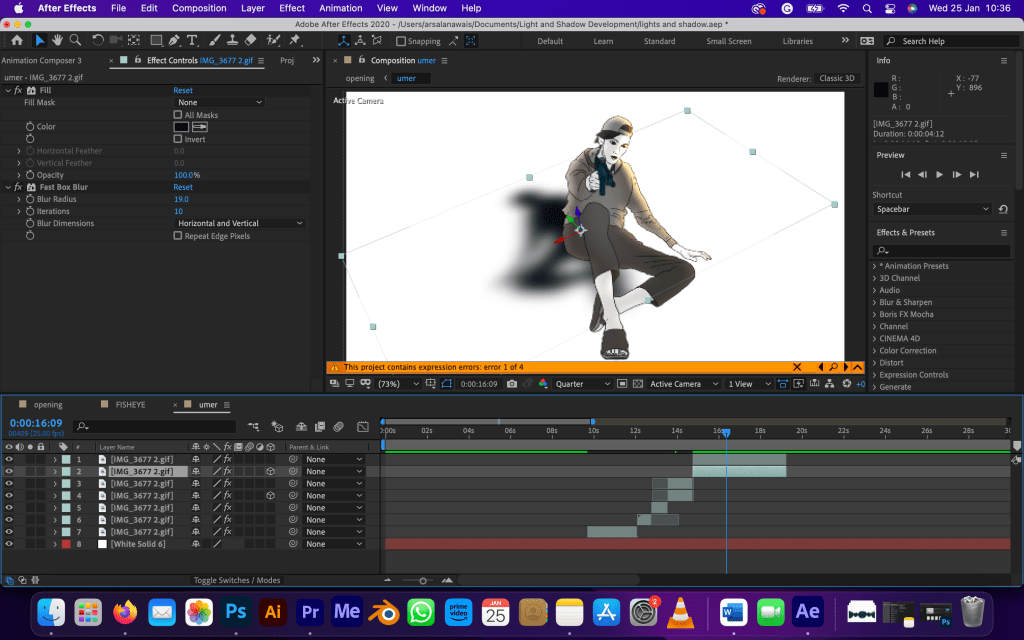Expand the Blur & Sharpen effects category
This screenshot has width=1024, height=640.
tap(905, 302)
